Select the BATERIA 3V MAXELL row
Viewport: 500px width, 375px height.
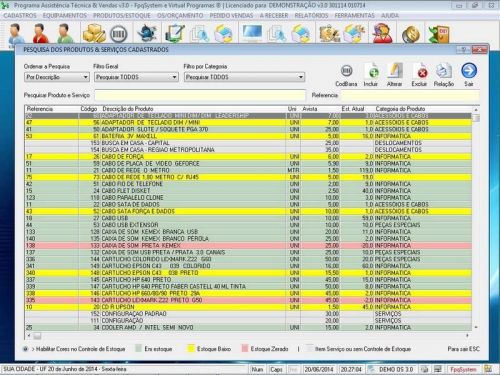(248, 136)
